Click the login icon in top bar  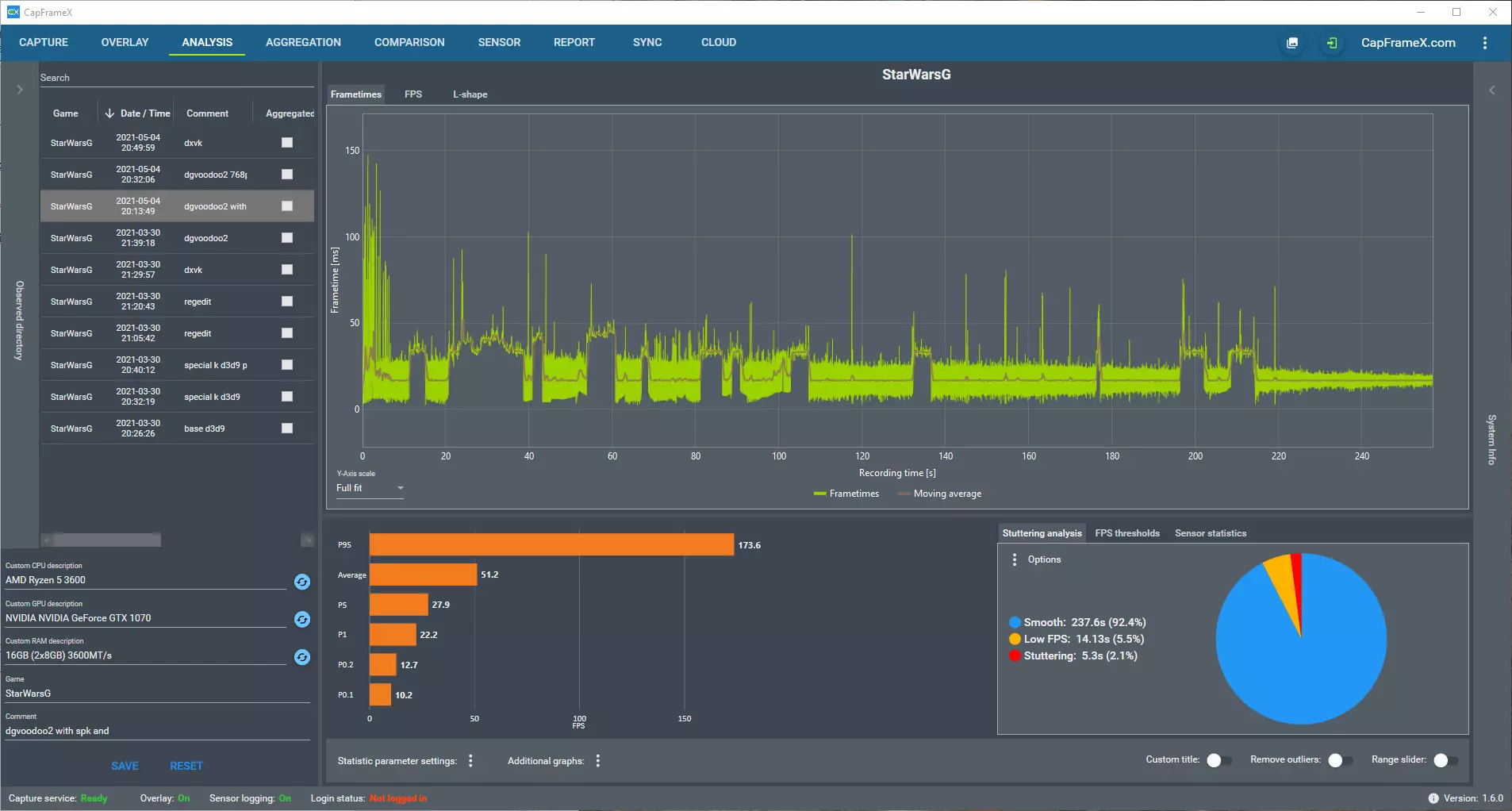[x=1332, y=43]
